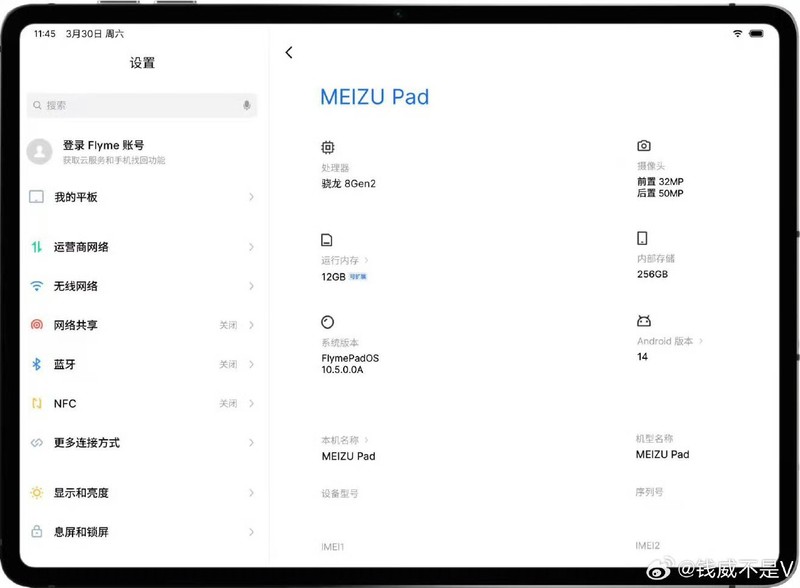The width and height of the screenshot is (800, 588).
Task: Tap the 可扩展 badge next to 12GB
Action: (358, 277)
